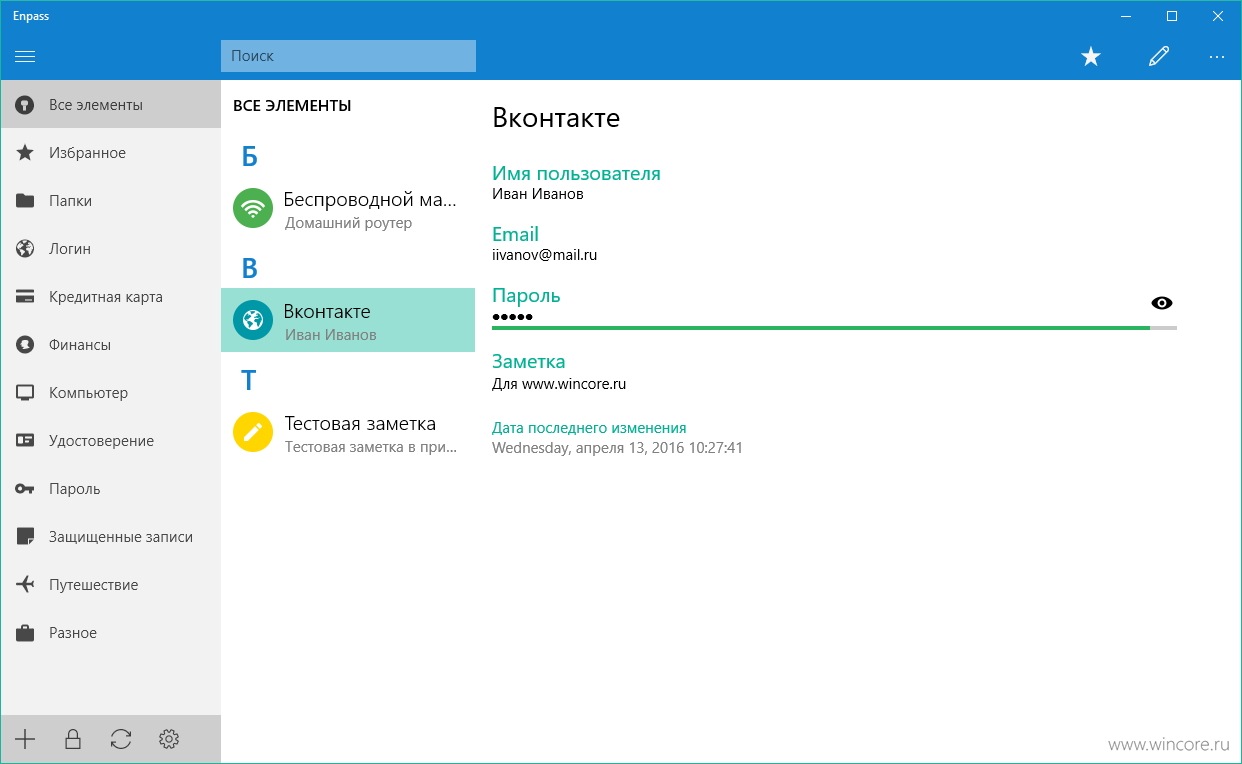Click the Домашний роутер subtitle
The image size is (1242, 764).
pos(348,223)
